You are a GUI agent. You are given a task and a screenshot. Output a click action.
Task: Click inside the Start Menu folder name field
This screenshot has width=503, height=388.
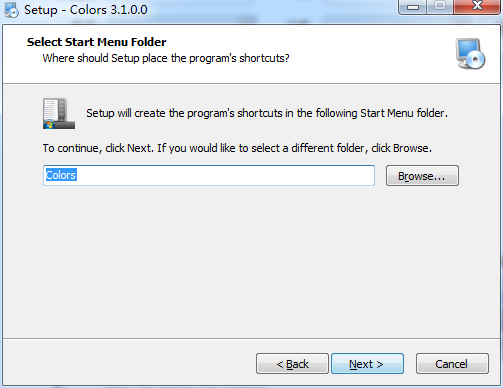[209, 175]
